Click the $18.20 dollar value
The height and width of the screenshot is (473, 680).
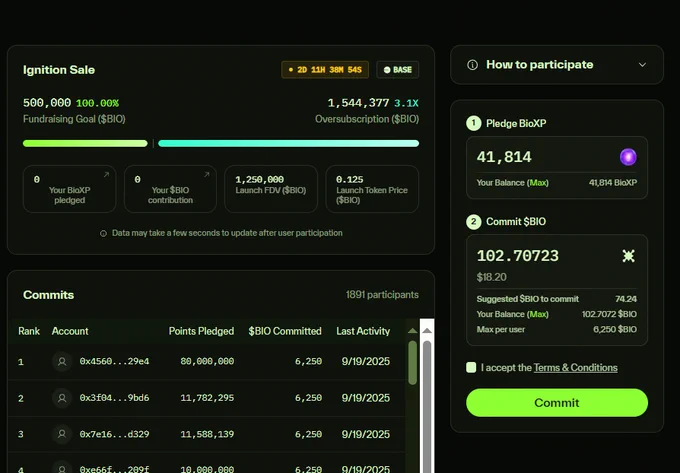tap(491, 277)
